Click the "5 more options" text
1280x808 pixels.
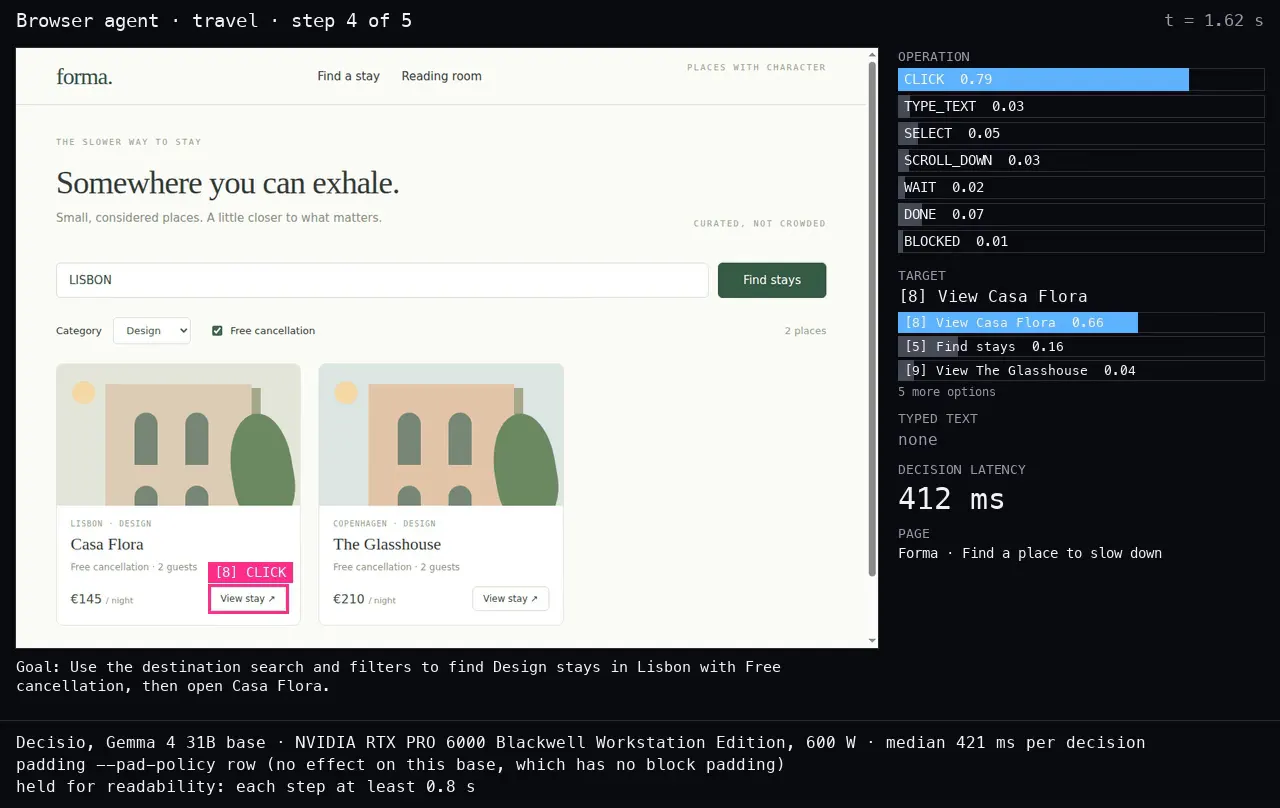[947, 392]
